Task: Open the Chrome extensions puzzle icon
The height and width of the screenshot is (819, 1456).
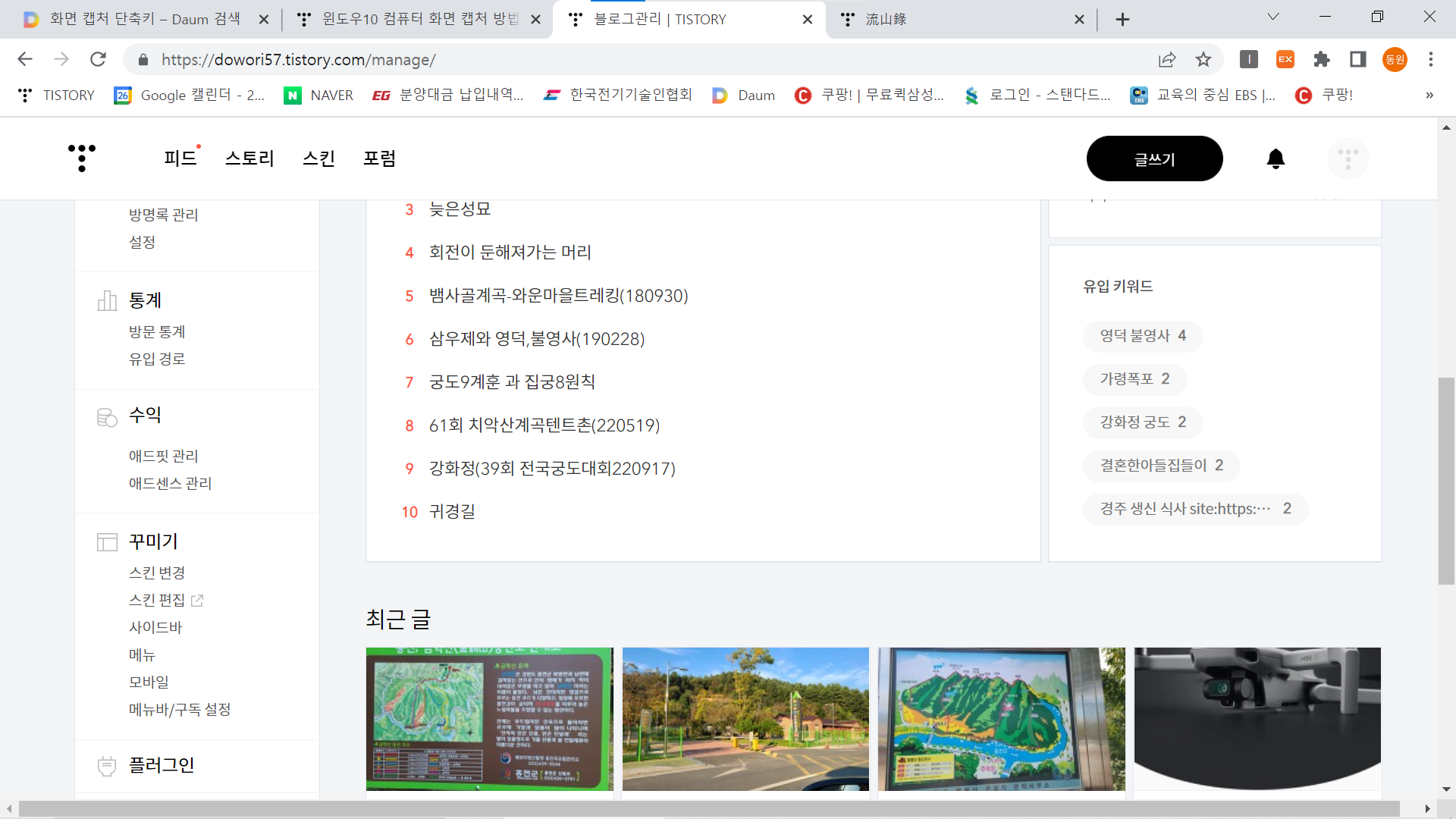Action: (x=1322, y=59)
